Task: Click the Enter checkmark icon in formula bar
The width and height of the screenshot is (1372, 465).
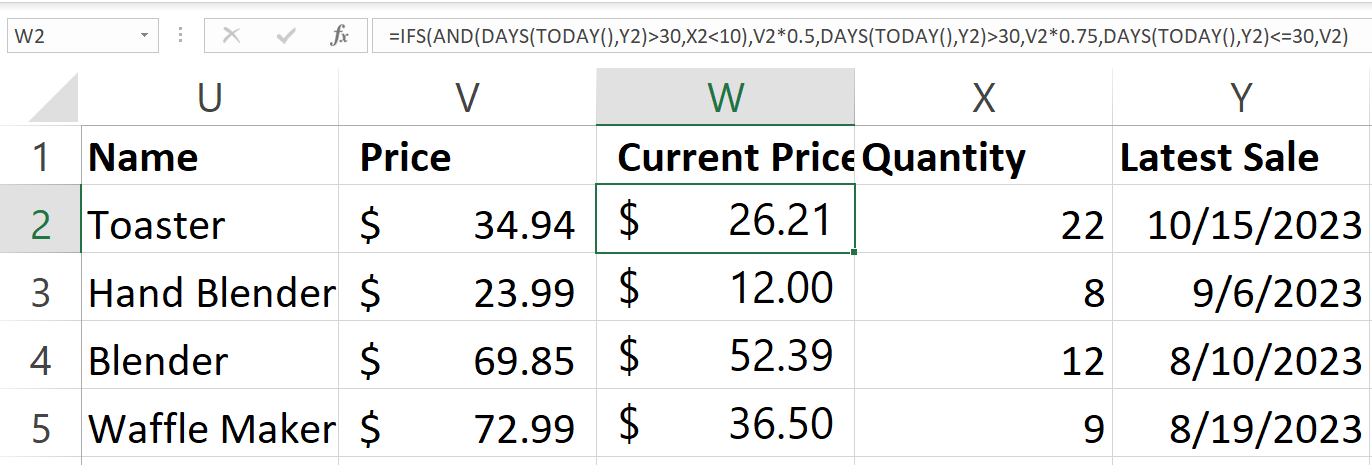Action: tap(287, 37)
